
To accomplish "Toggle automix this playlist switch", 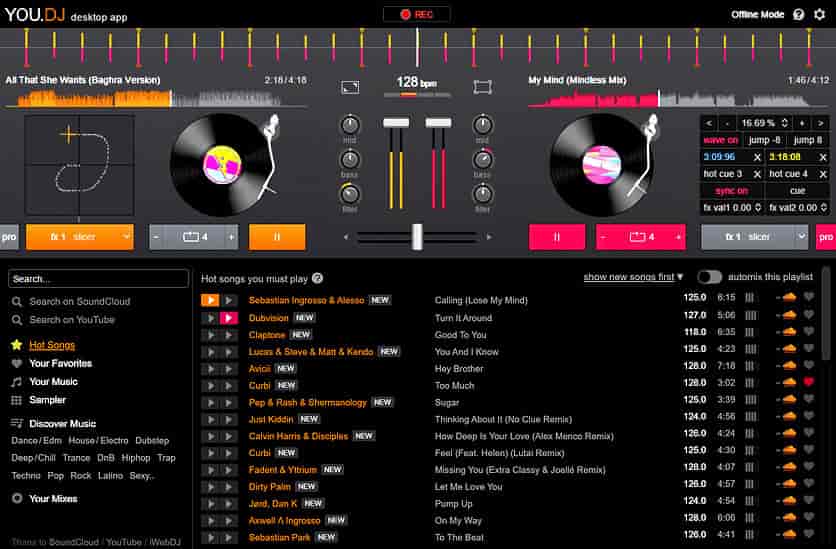I will point(709,277).
